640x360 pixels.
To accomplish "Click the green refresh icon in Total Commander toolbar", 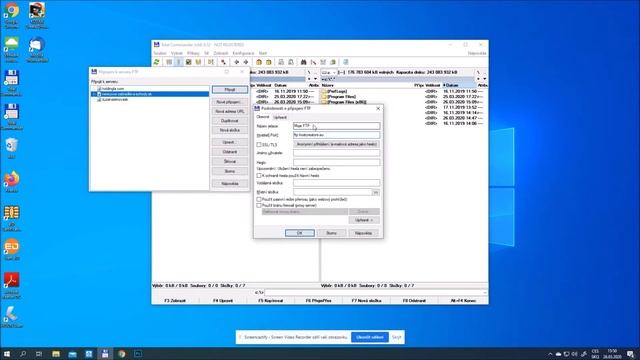I will pyautogui.click(x=156, y=62).
